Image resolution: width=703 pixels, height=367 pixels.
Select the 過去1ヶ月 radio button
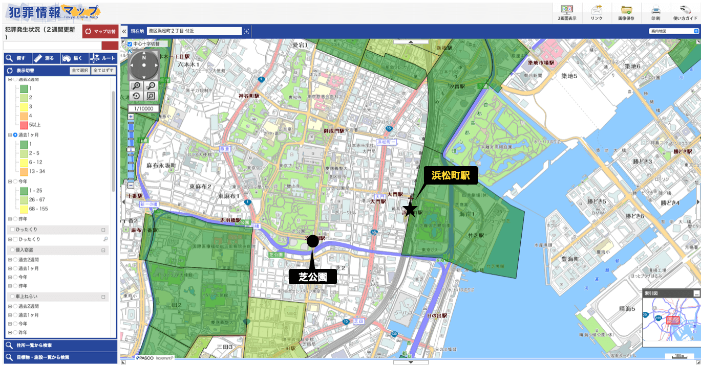[16, 135]
